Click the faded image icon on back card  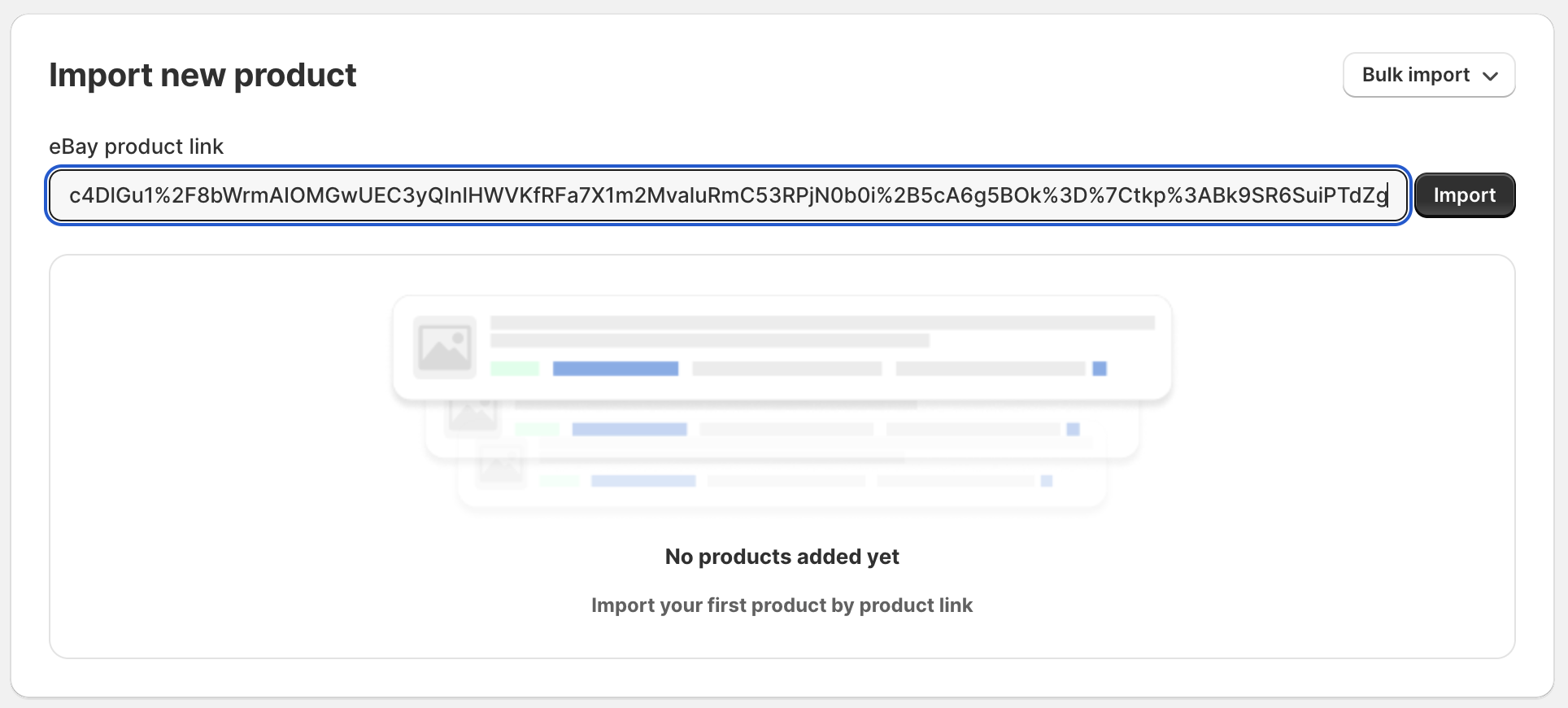501,466
